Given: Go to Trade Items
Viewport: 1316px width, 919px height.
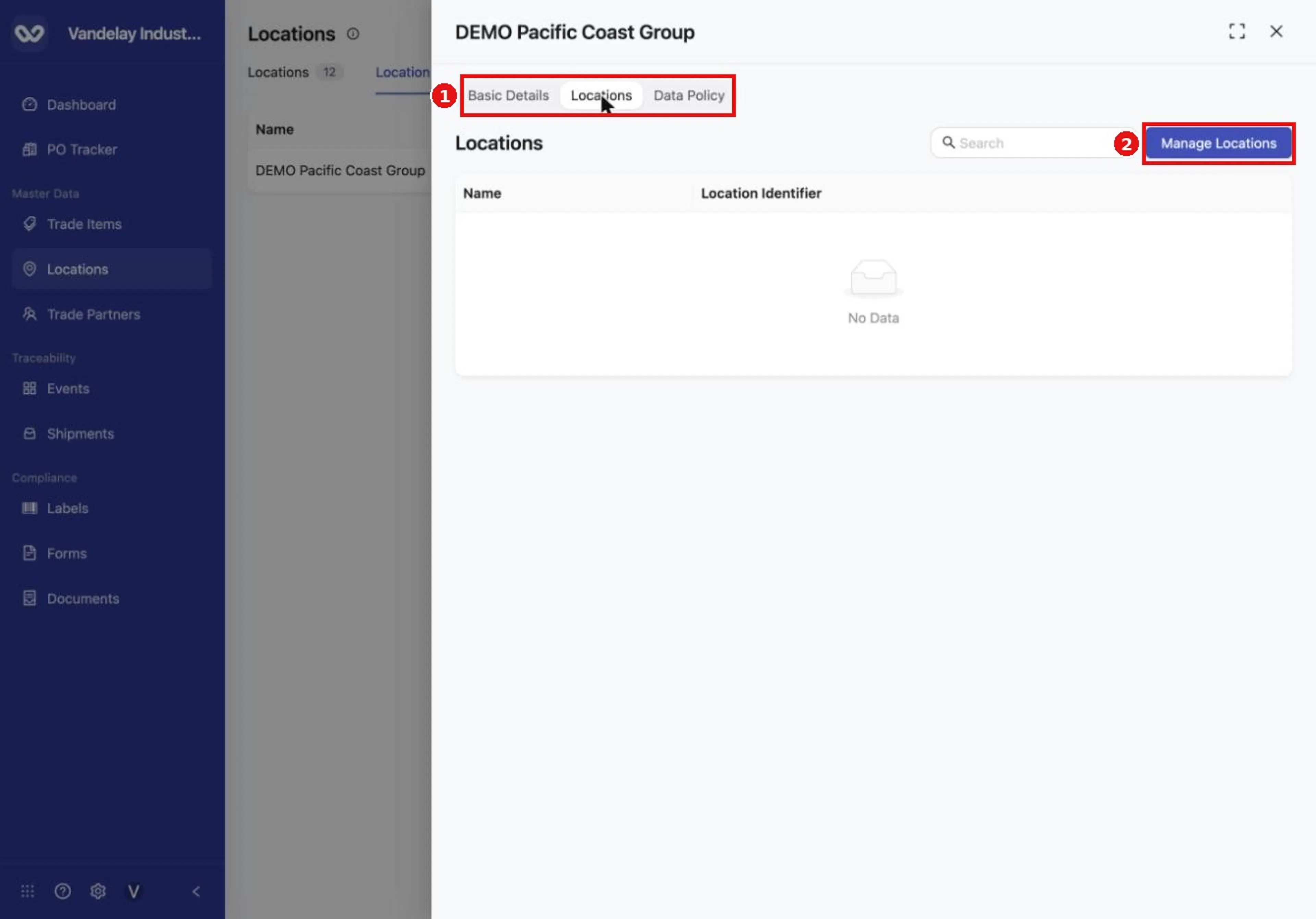Looking at the screenshot, I should point(112,224).
